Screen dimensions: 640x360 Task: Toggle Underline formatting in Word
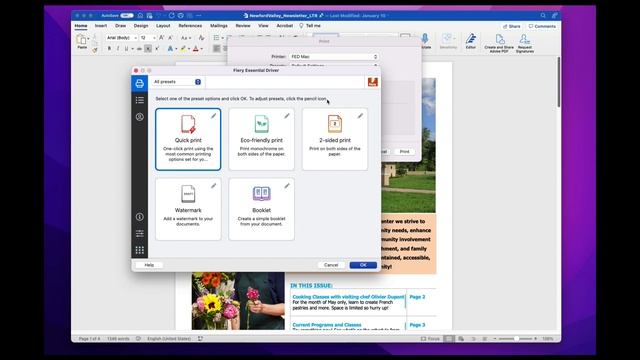click(x=127, y=49)
